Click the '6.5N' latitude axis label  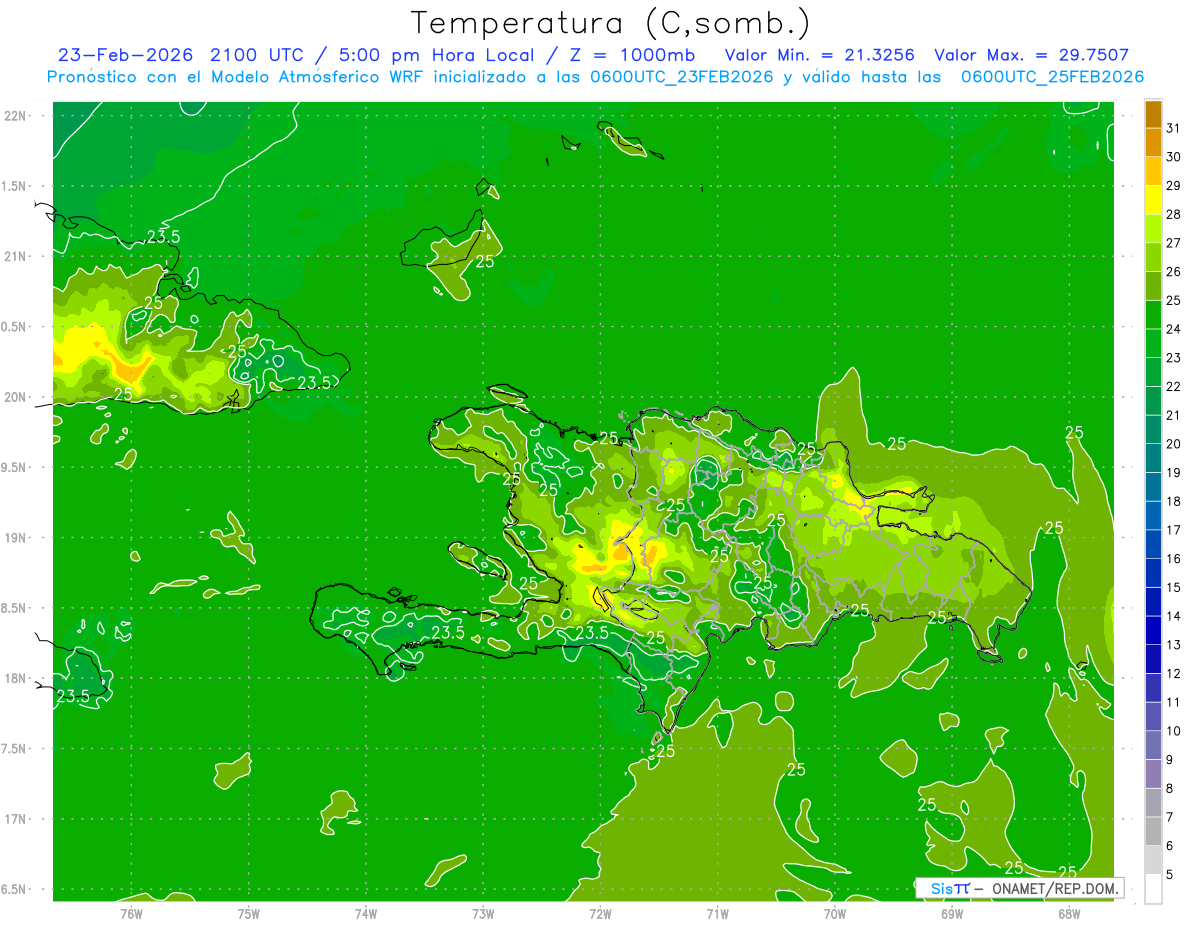point(14,889)
